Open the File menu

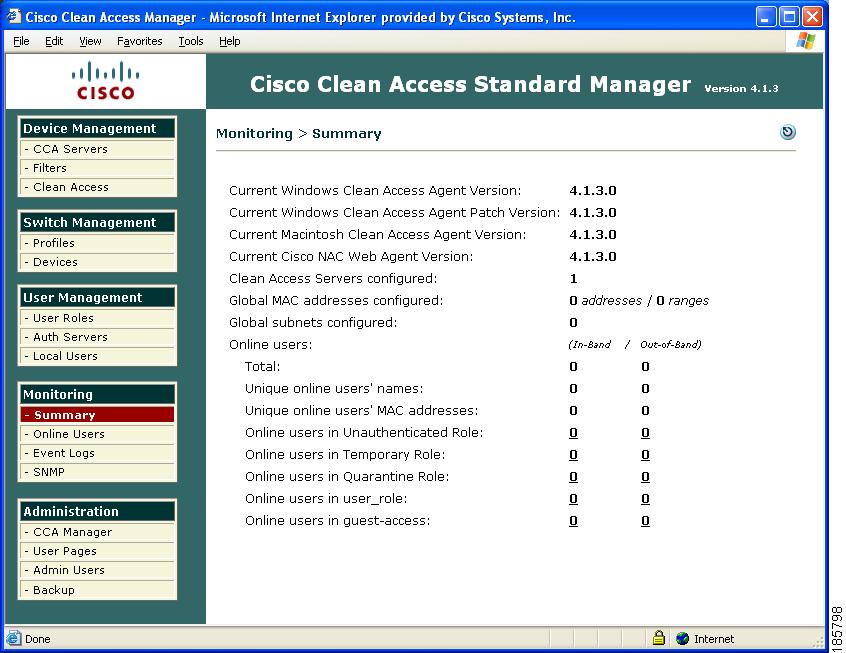pyautogui.click(x=21, y=41)
